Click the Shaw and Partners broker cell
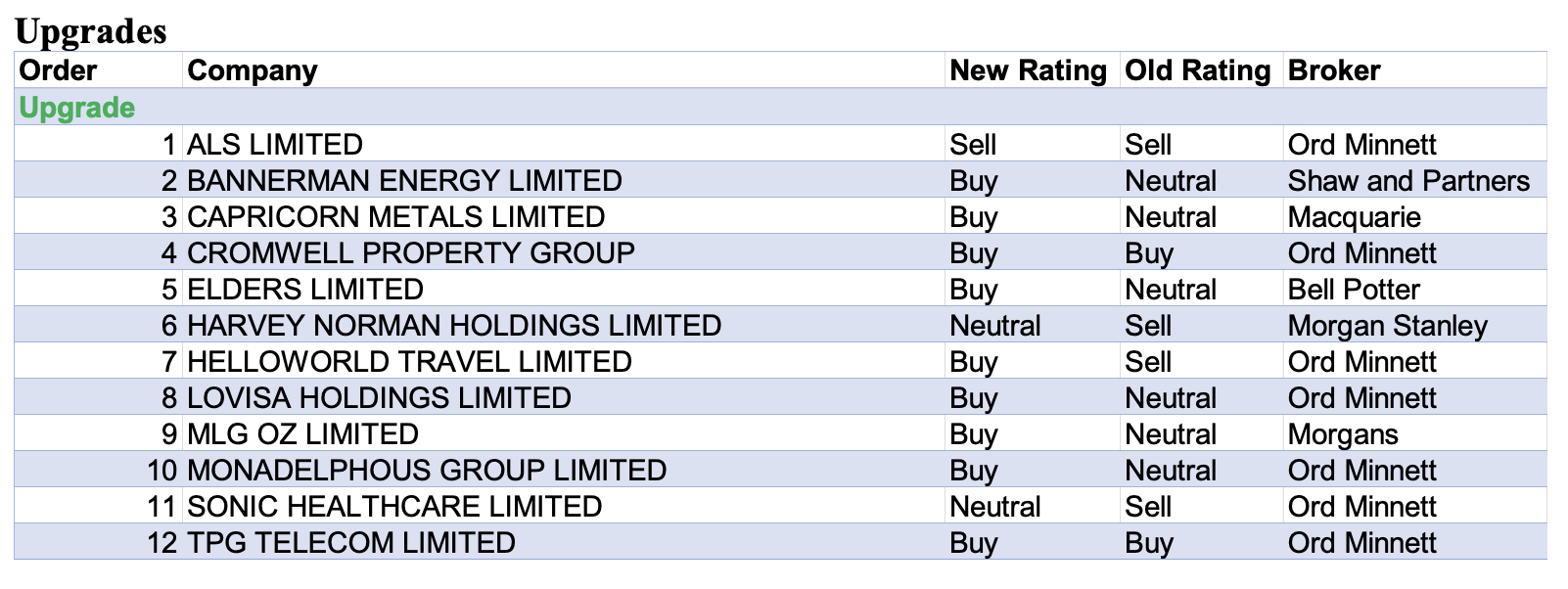This screenshot has height=589, width=1568. click(x=1408, y=181)
